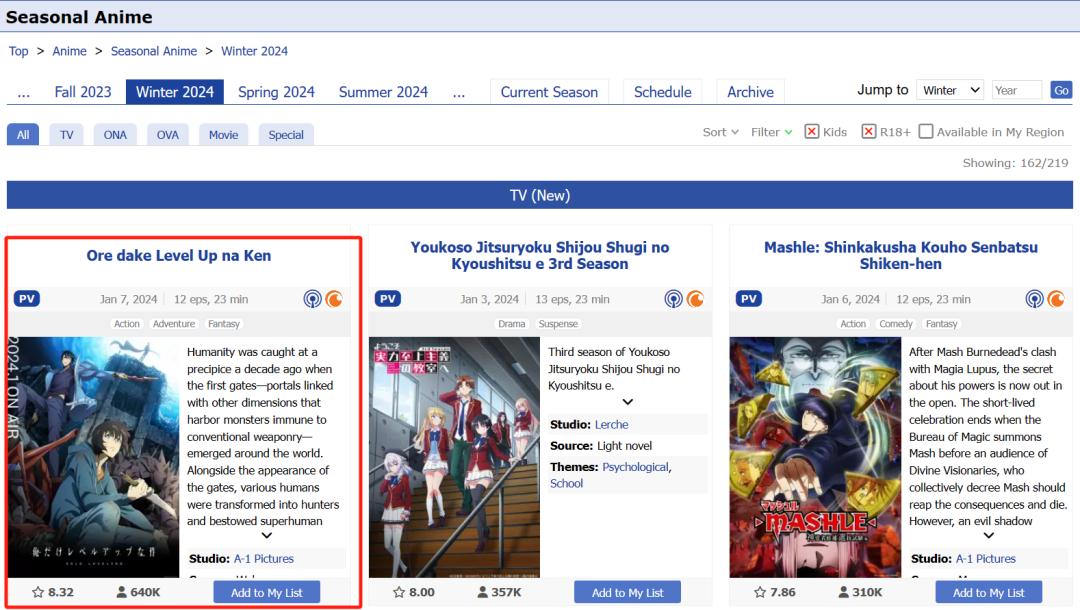Image resolution: width=1080 pixels, height=610 pixels.
Task: Show later seasons via right ellipsis
Action: [x=459, y=92]
